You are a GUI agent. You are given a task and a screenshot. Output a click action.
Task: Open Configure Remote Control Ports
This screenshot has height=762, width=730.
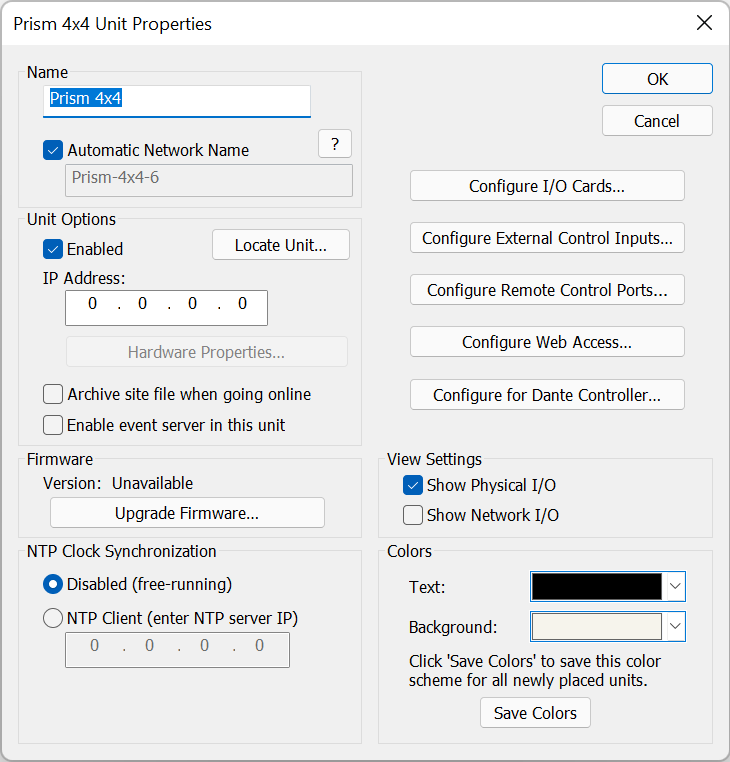point(547,290)
